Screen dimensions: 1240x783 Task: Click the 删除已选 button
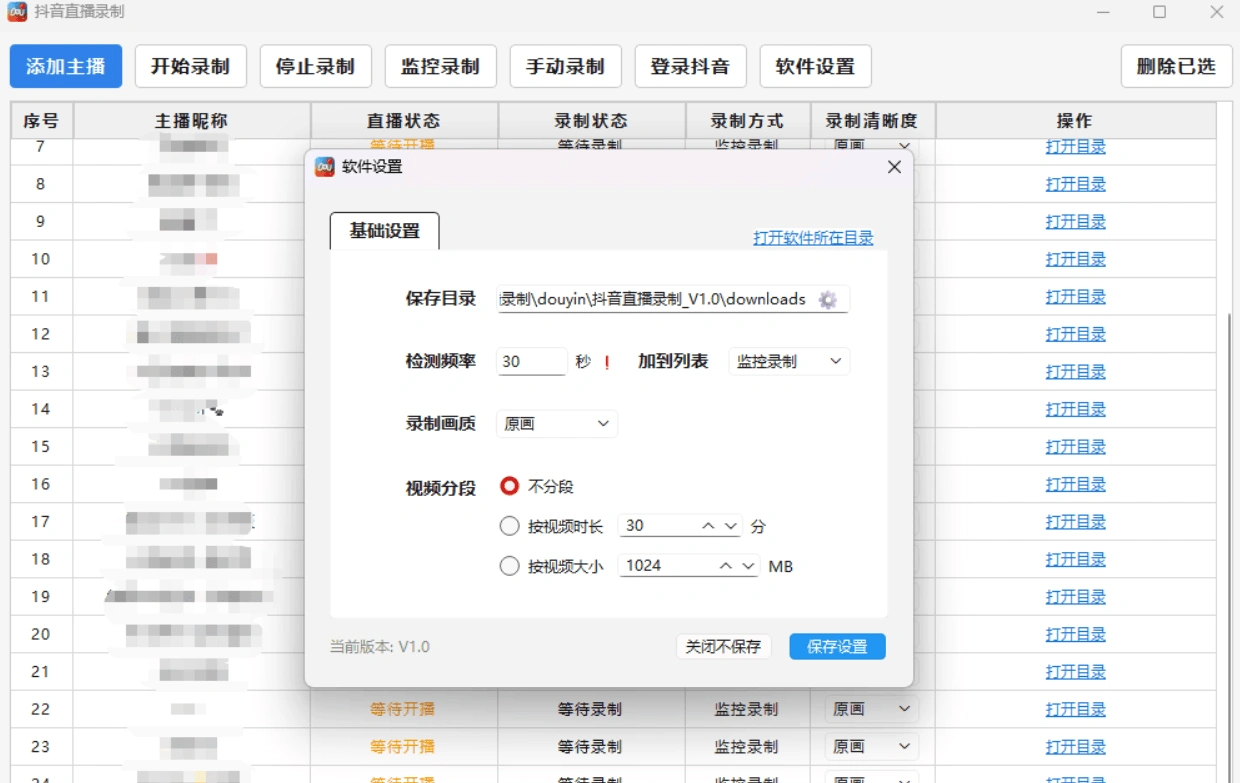[1176, 67]
